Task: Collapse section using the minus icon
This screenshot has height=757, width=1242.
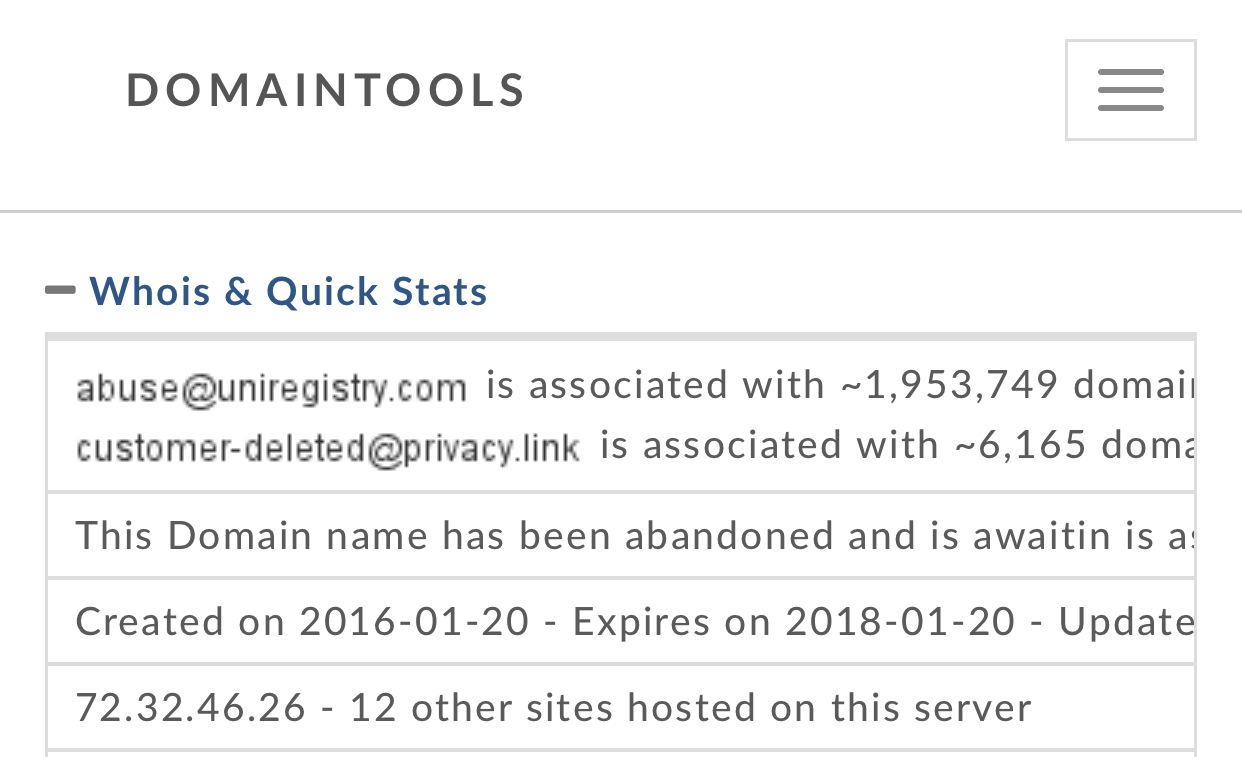Action: click(60, 291)
